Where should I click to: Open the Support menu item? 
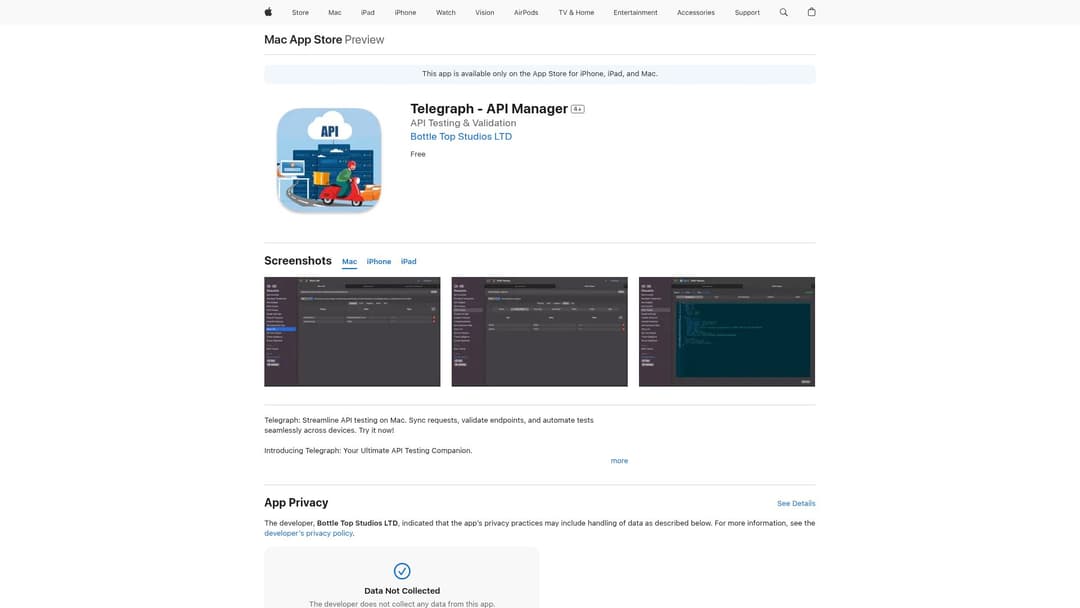pyautogui.click(x=747, y=13)
